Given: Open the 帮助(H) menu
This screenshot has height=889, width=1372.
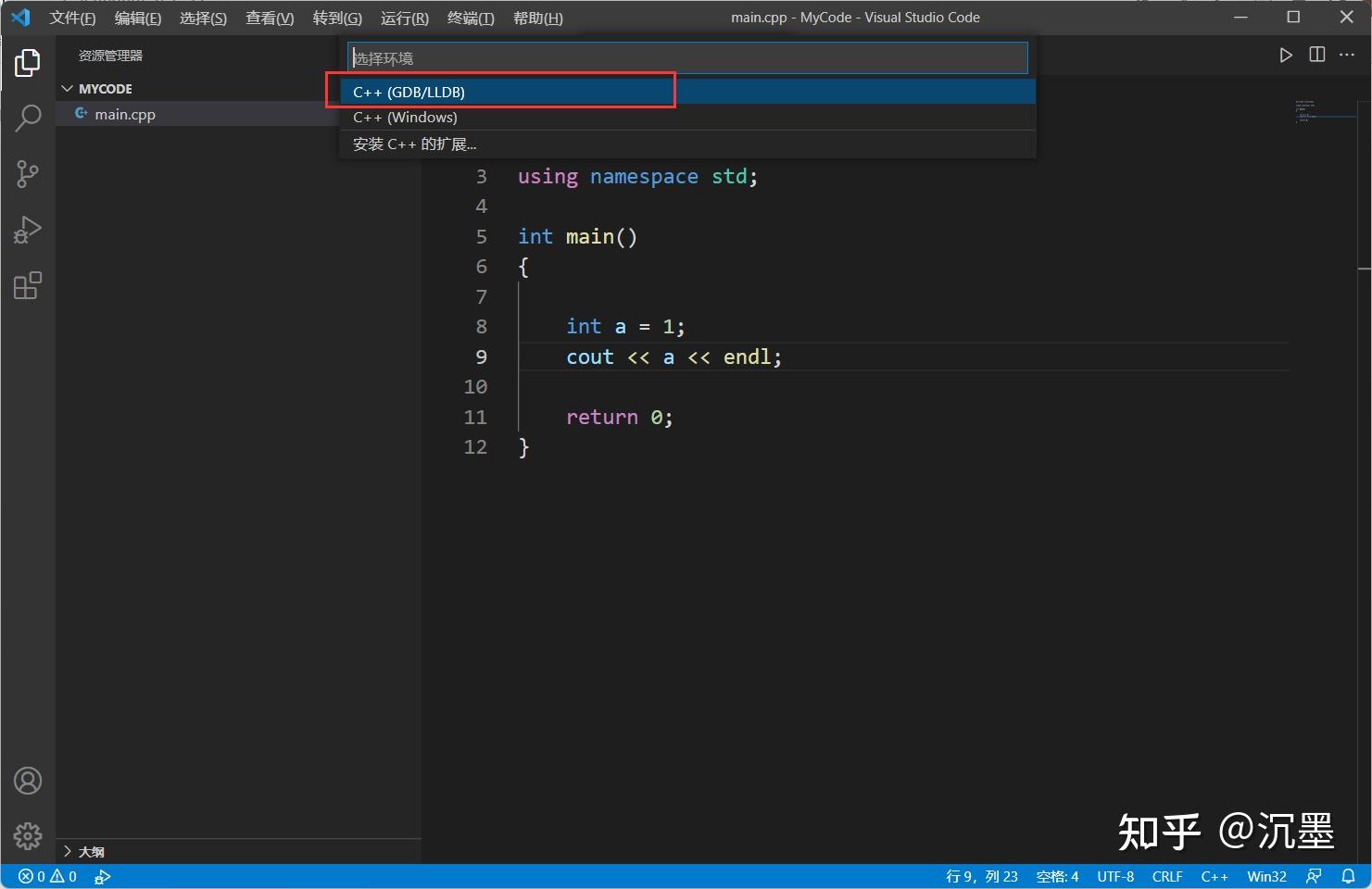Looking at the screenshot, I should 537,18.
